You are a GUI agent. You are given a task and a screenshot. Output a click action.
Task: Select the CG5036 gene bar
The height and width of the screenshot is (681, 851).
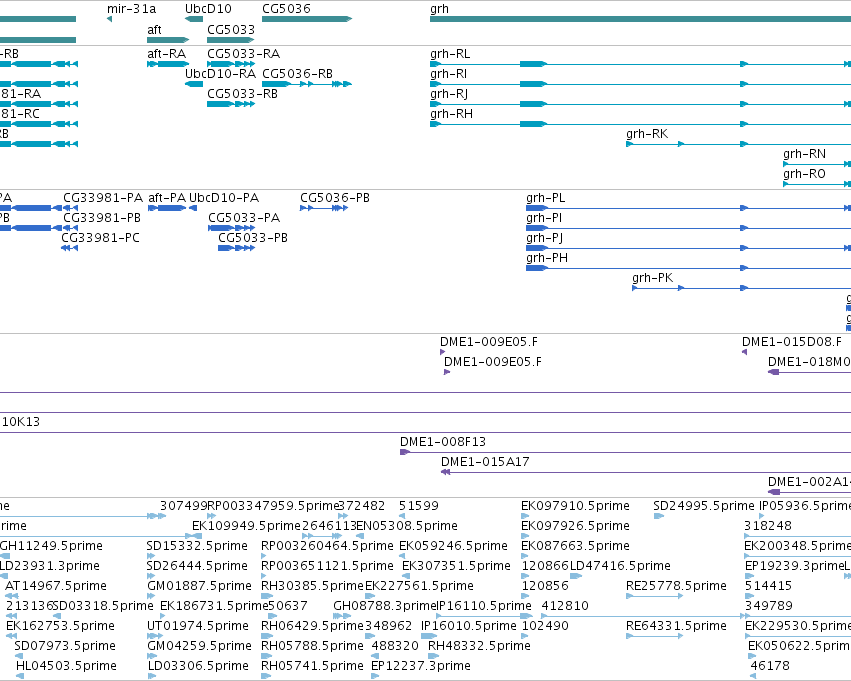point(307,19)
